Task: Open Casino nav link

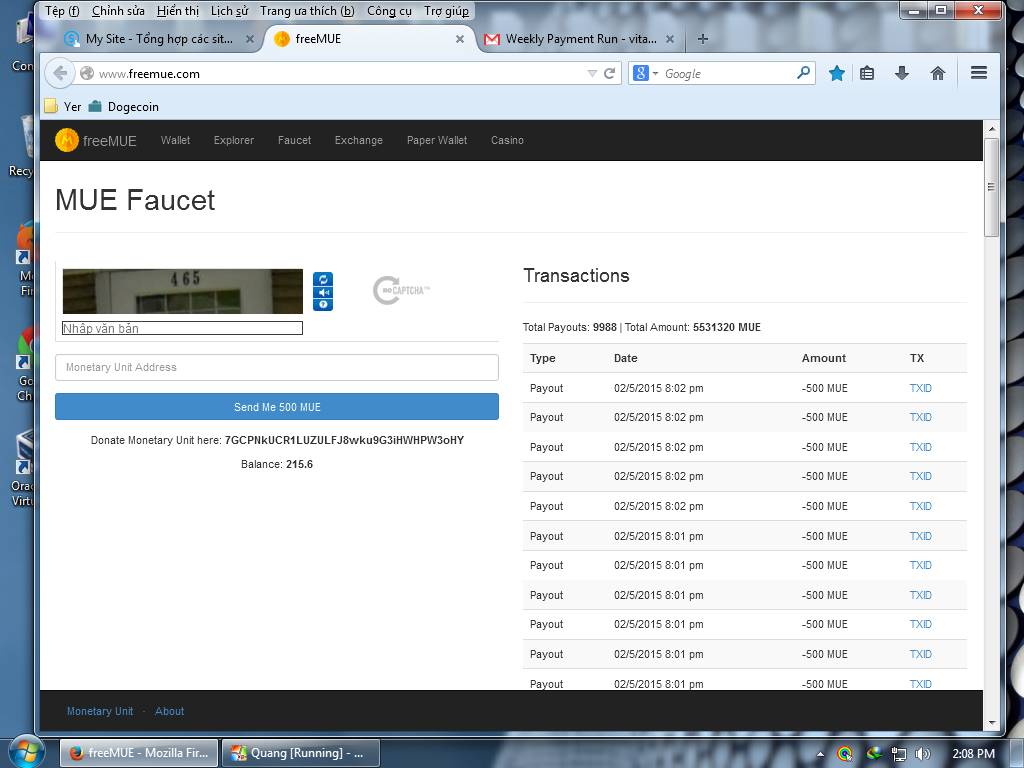Action: [507, 140]
